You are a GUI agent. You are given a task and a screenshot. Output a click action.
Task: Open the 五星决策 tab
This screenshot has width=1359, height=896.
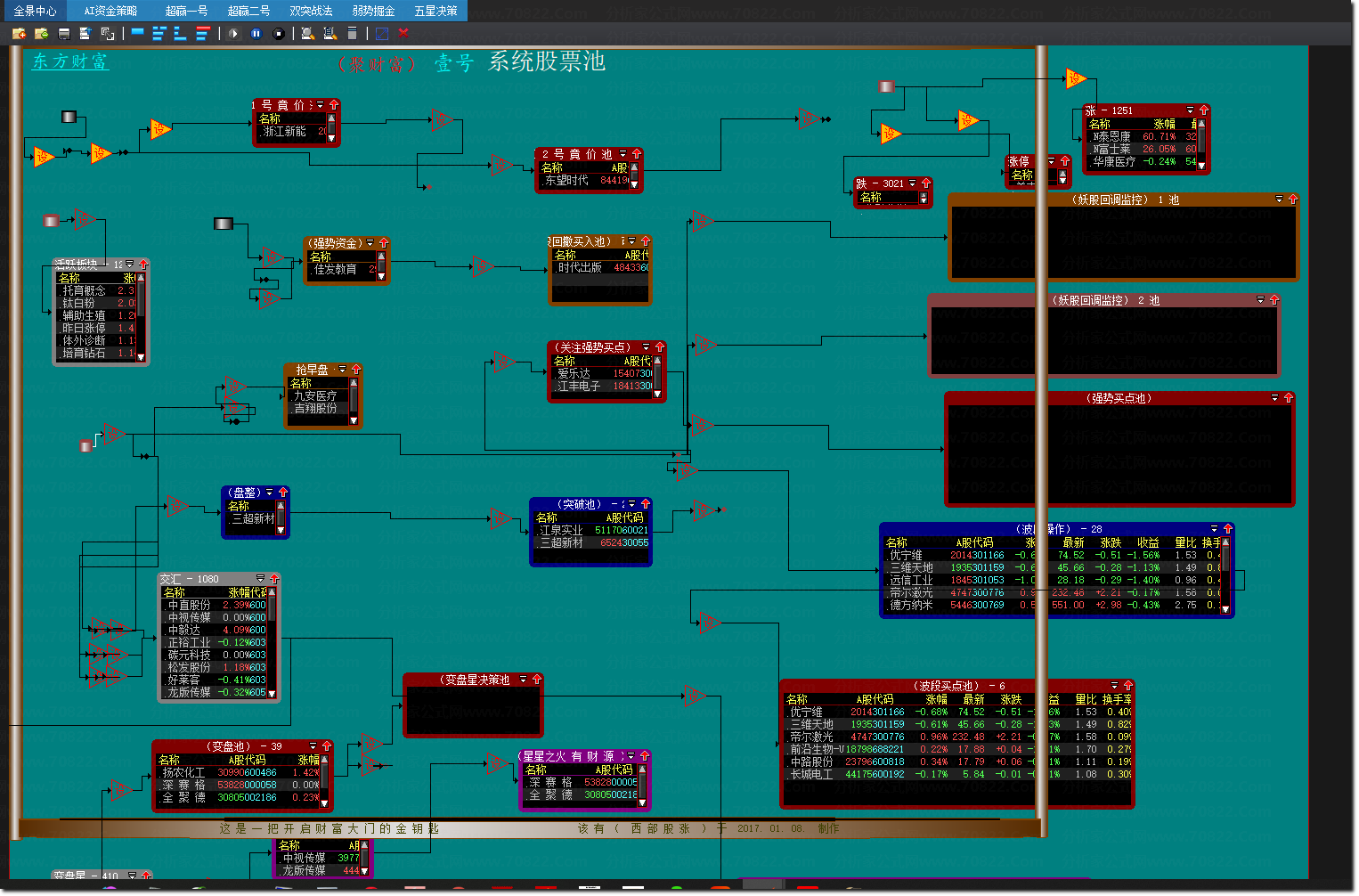[435, 11]
